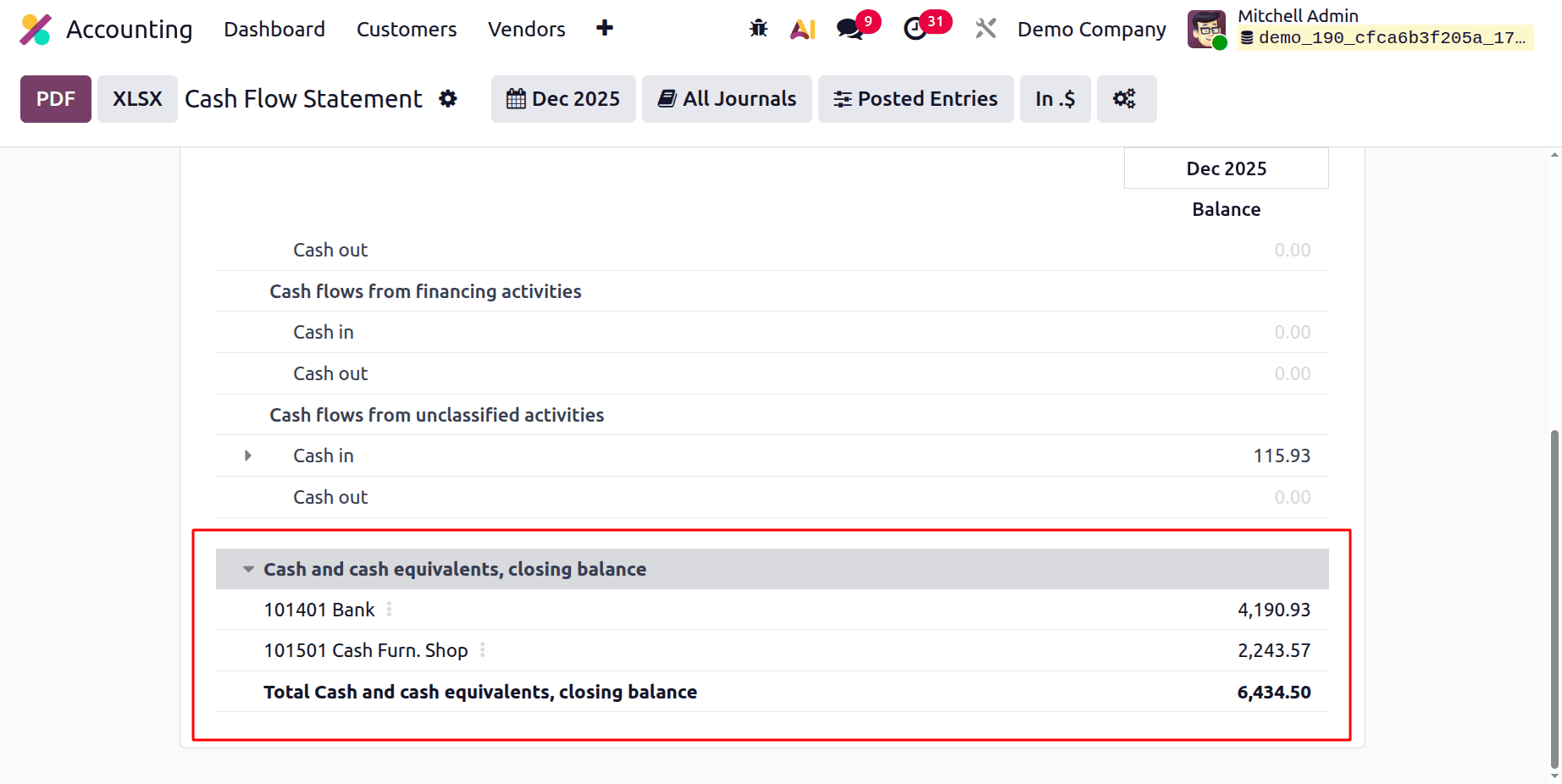
Task: Toggle the All Journals filter
Action: coord(726,98)
